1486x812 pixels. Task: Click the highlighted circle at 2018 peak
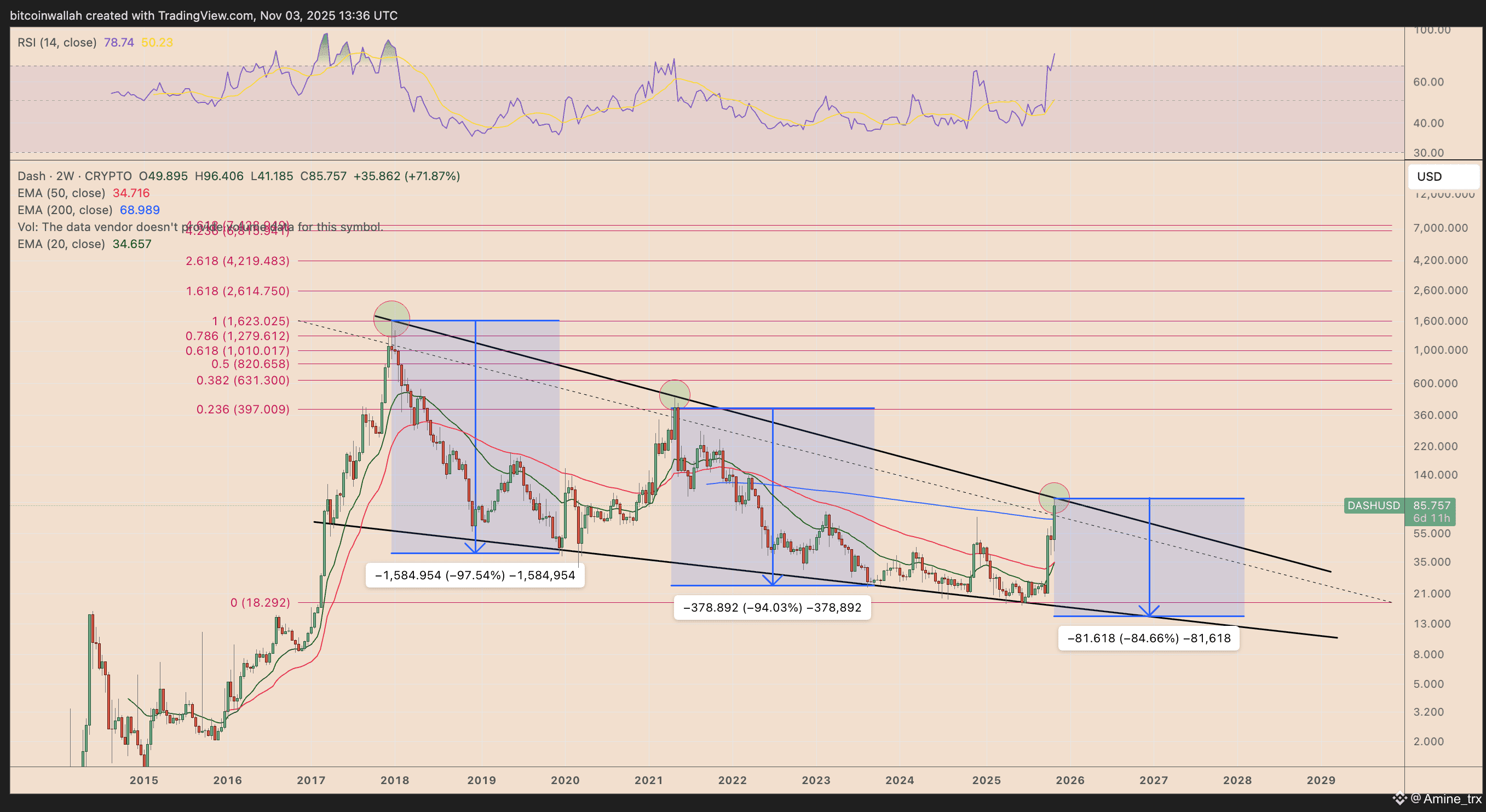391,318
